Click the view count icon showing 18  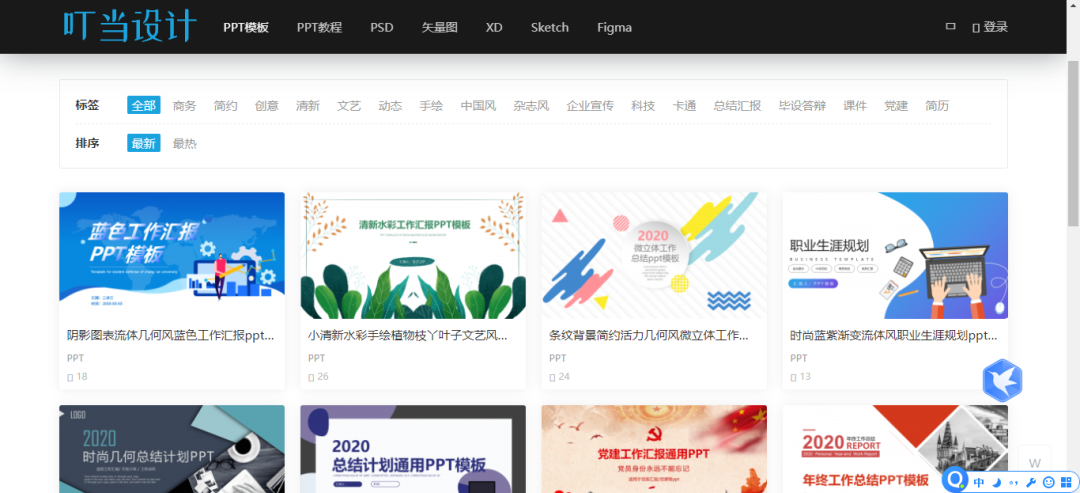(x=70, y=377)
